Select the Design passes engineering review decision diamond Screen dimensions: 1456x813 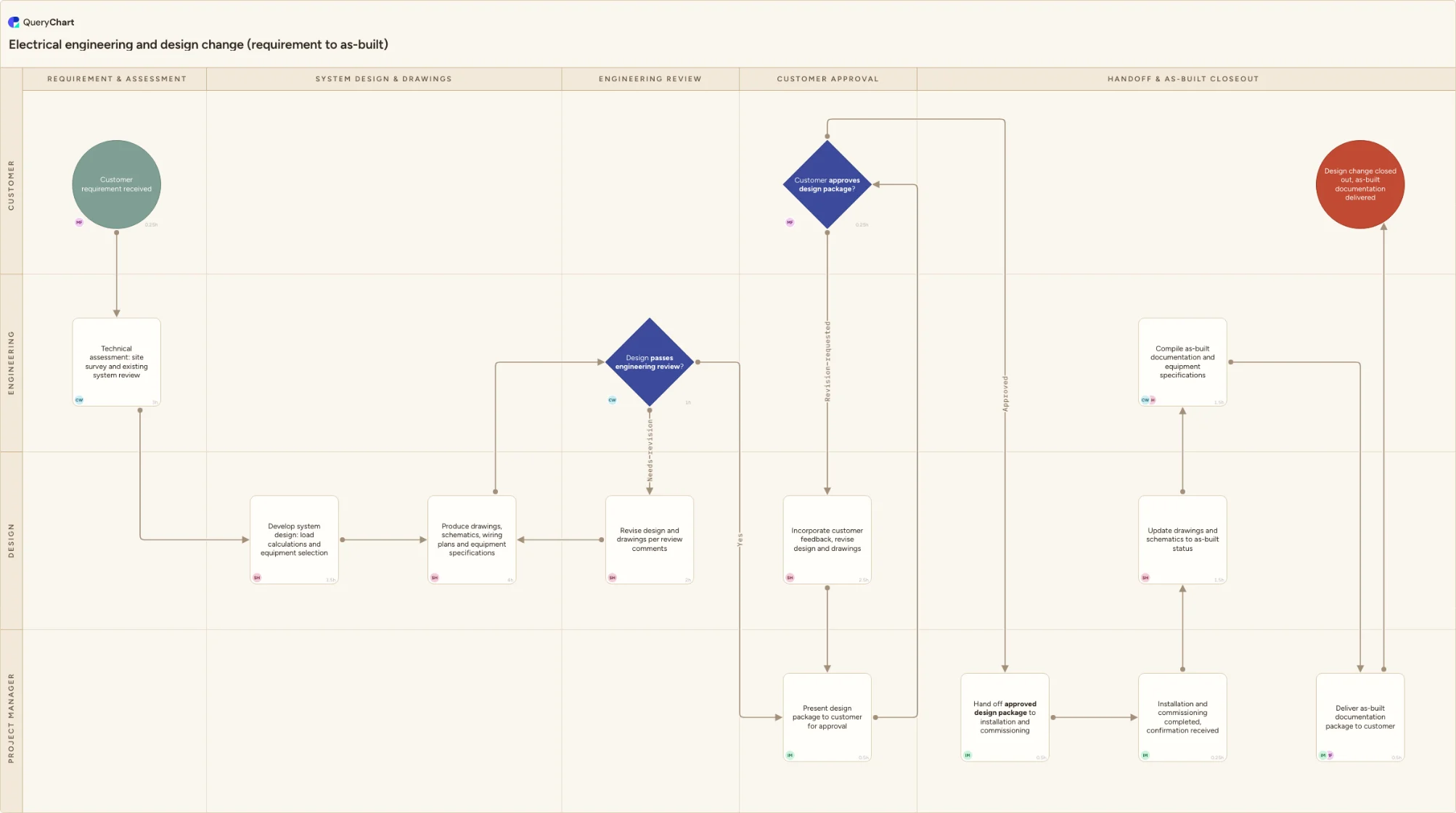click(650, 362)
